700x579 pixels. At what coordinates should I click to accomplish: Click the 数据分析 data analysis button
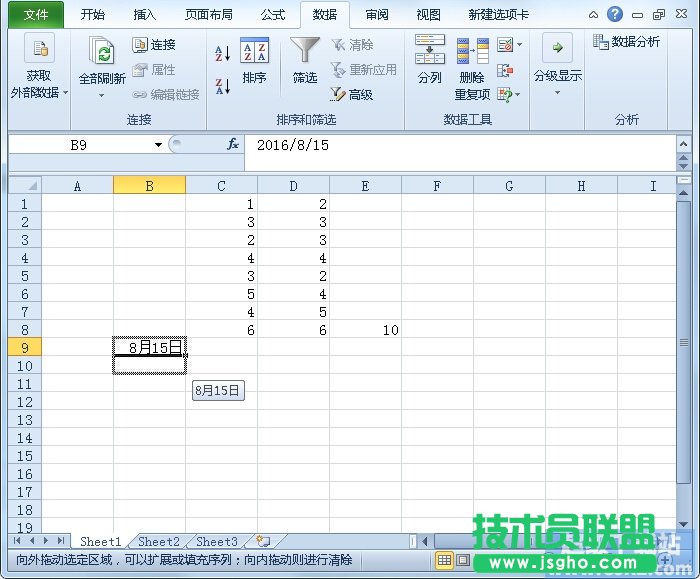tap(626, 42)
